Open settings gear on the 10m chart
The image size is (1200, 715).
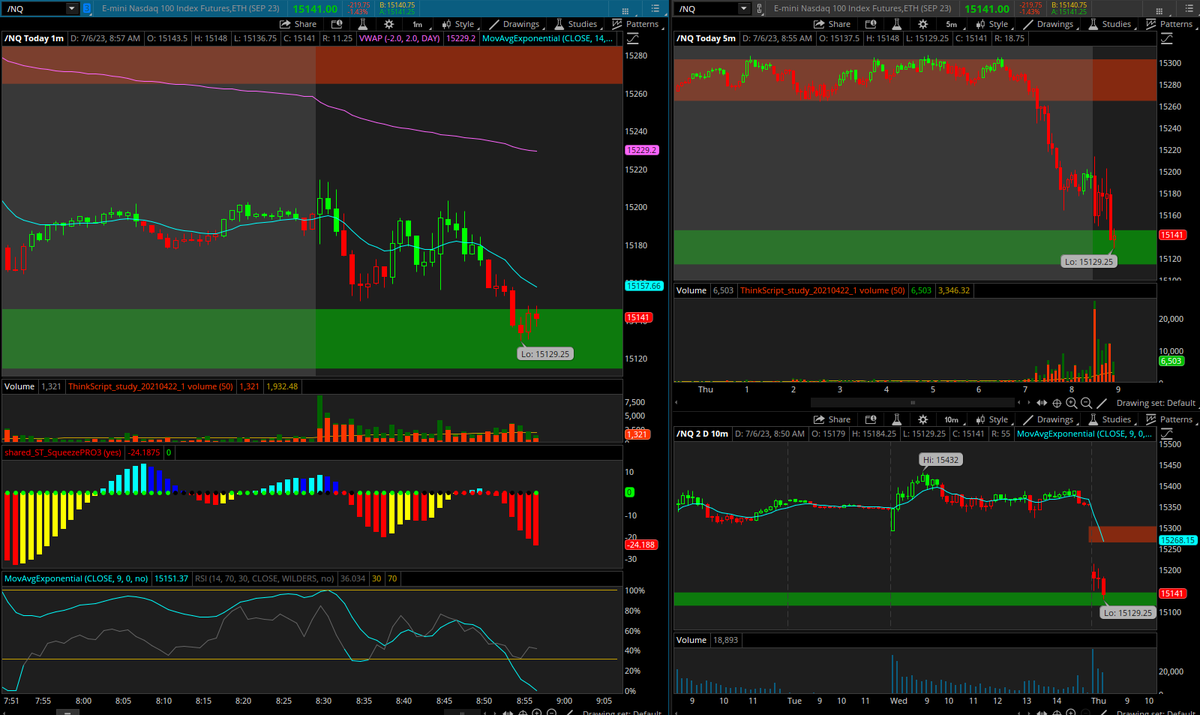click(x=921, y=420)
